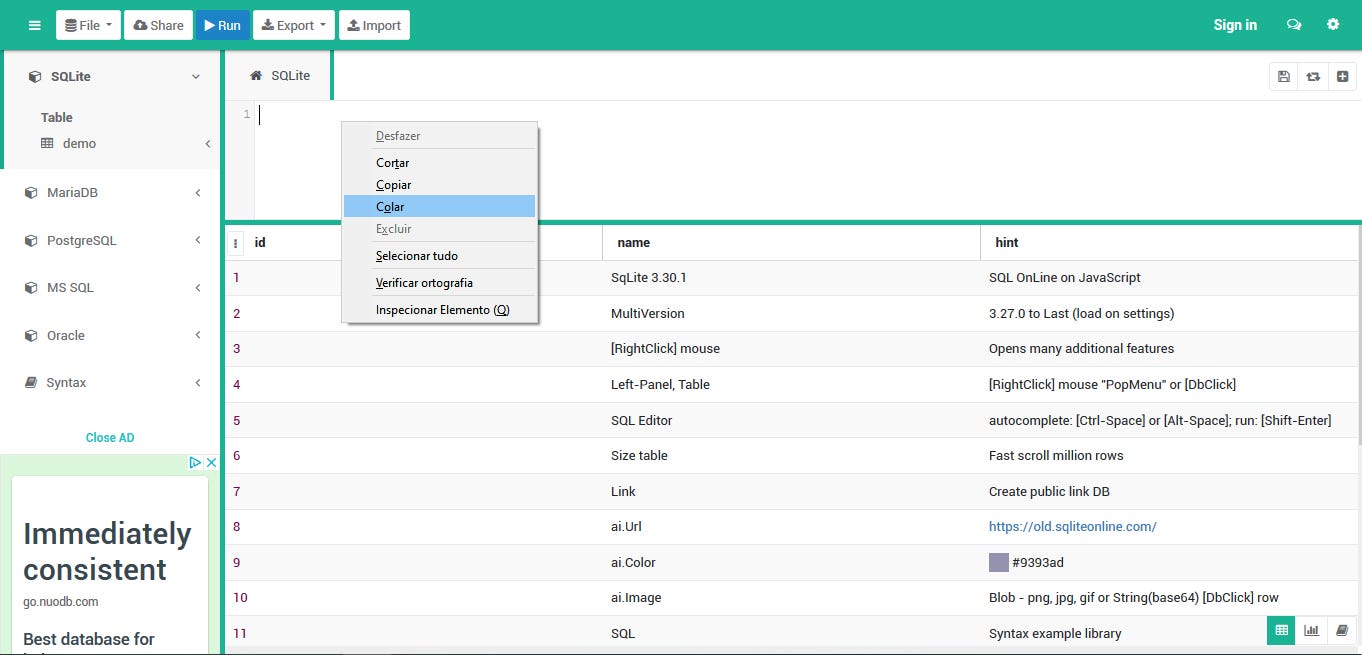Image resolution: width=1362 pixels, height=655 pixels.
Task: Click the go.nuodb.com ad text
Action: click(61, 602)
